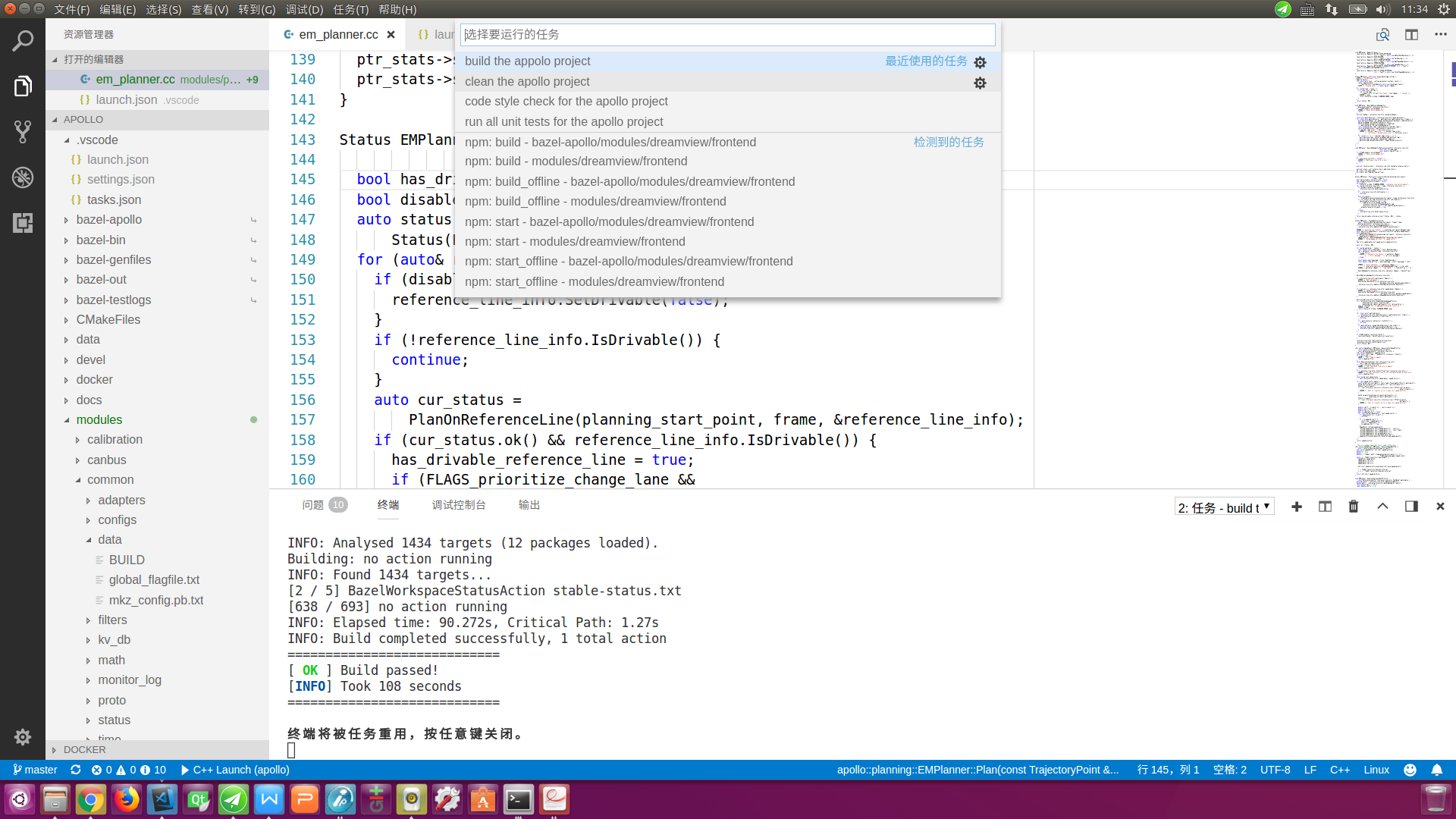Open the Source Control view icon

click(23, 132)
